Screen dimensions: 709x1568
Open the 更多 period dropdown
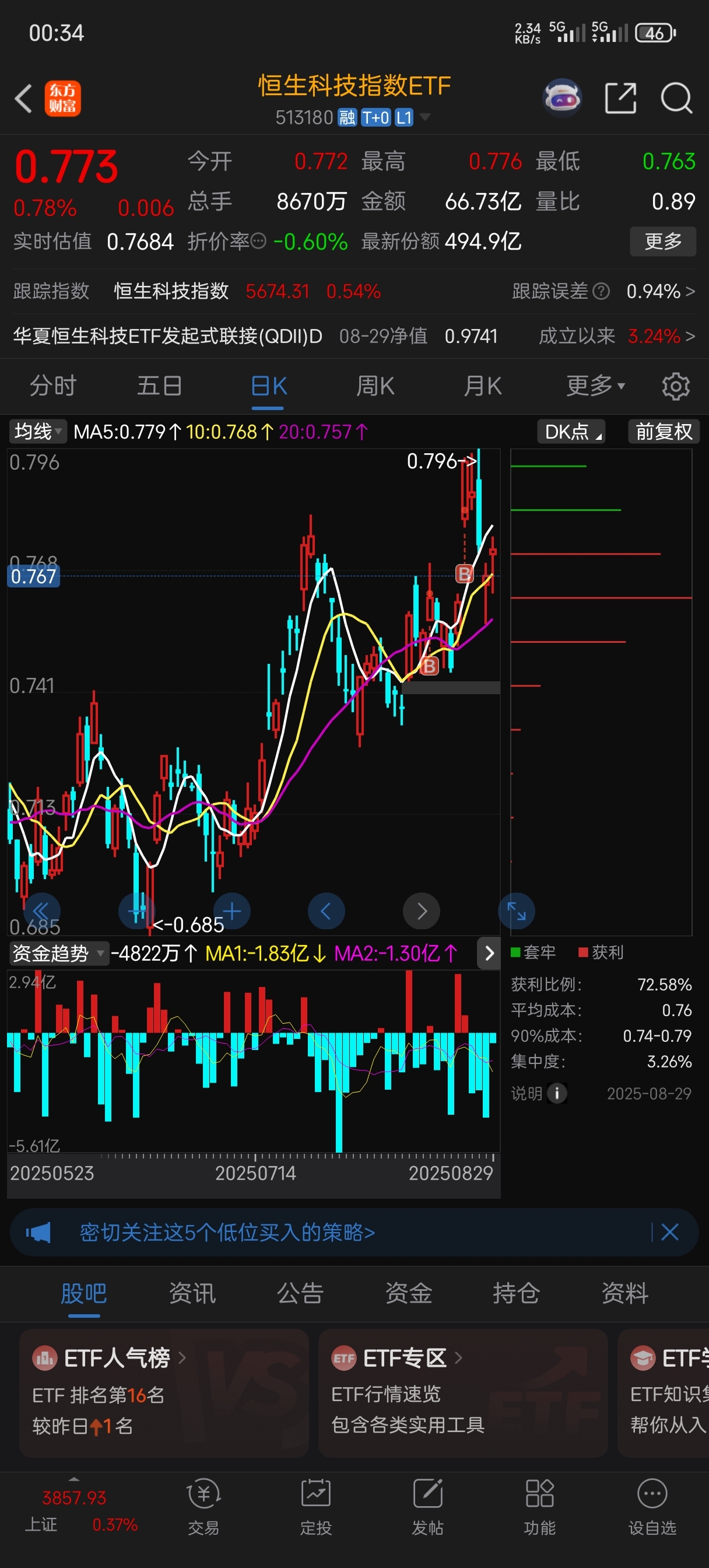click(596, 386)
